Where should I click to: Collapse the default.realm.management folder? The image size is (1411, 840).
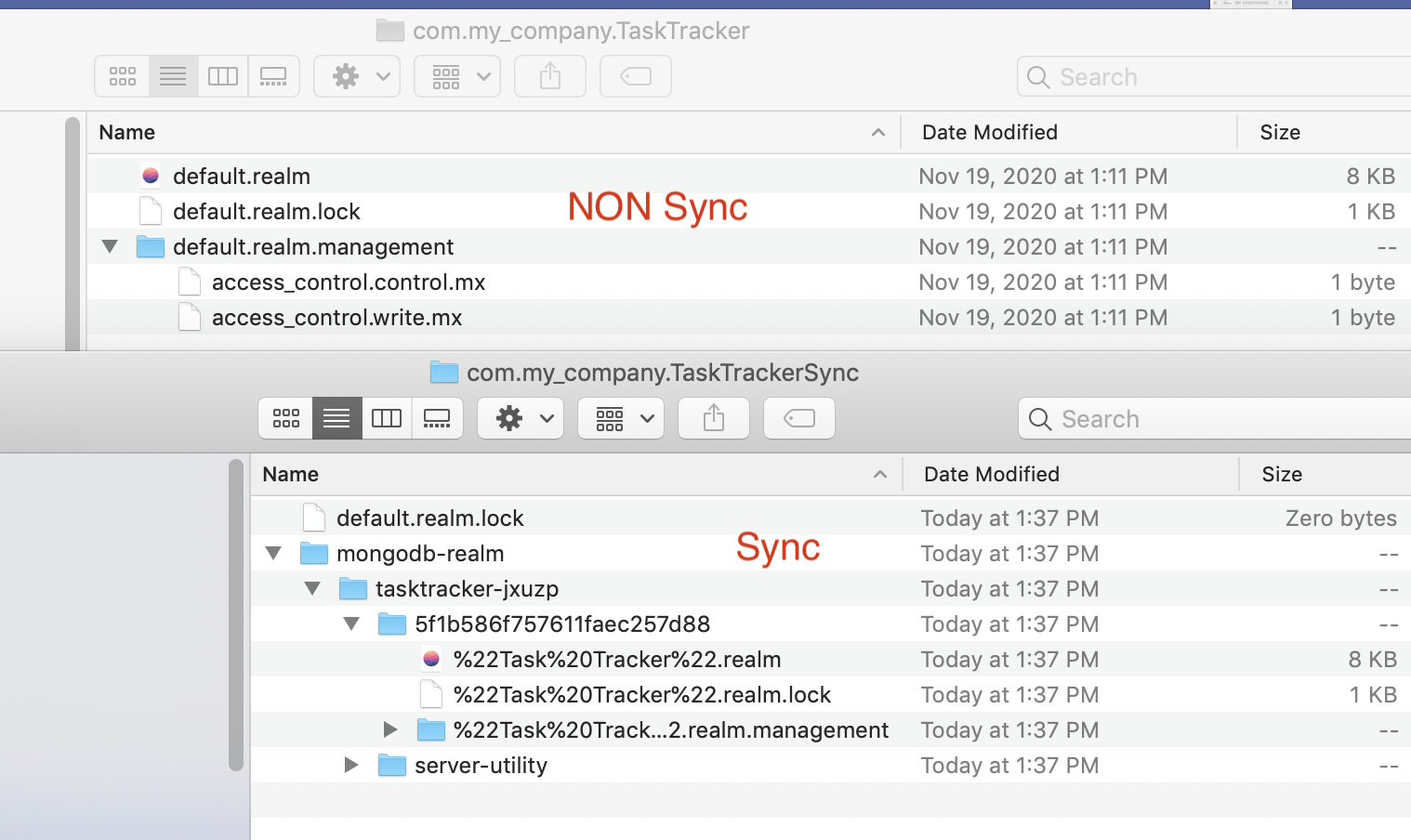(110, 247)
